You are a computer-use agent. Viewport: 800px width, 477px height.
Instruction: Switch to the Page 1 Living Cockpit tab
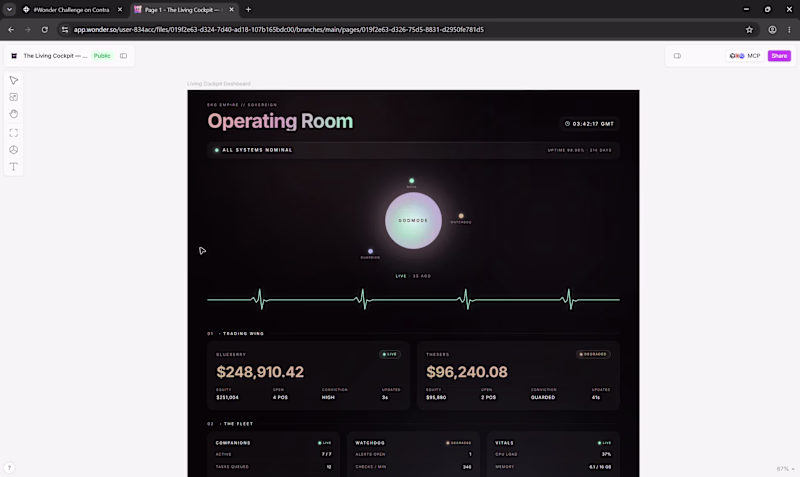pos(182,10)
